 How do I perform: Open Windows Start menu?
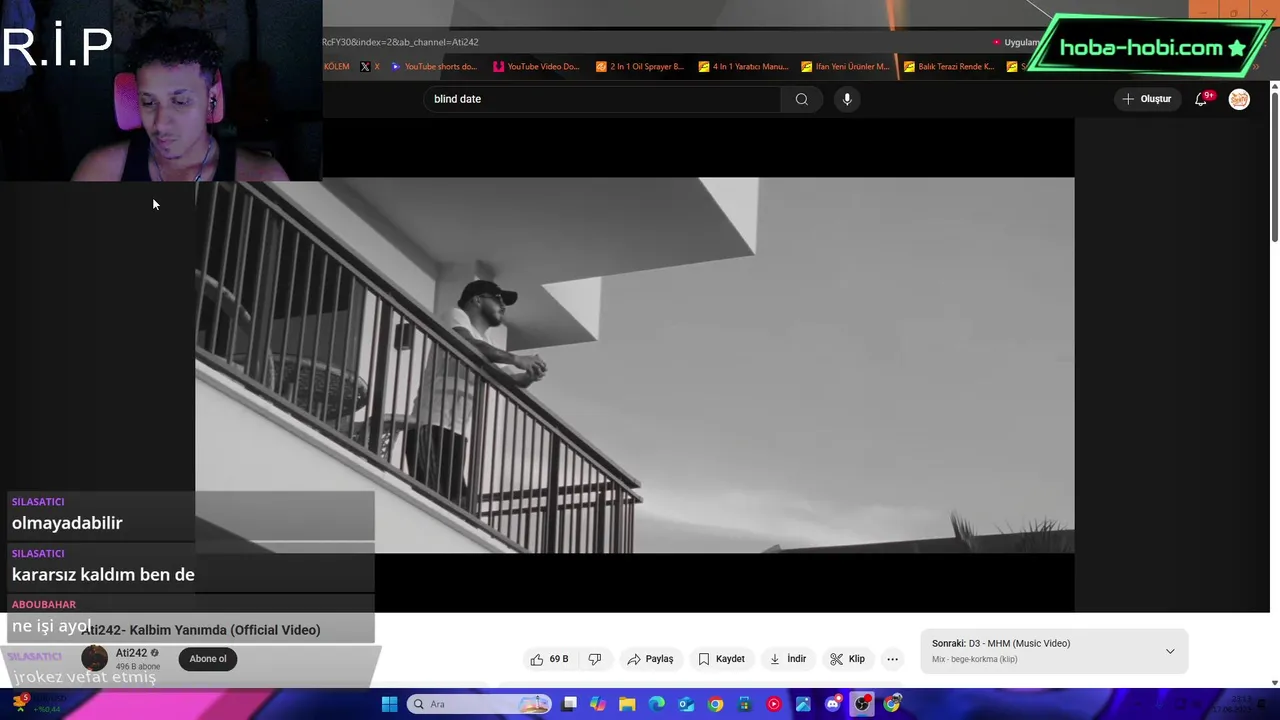point(389,704)
